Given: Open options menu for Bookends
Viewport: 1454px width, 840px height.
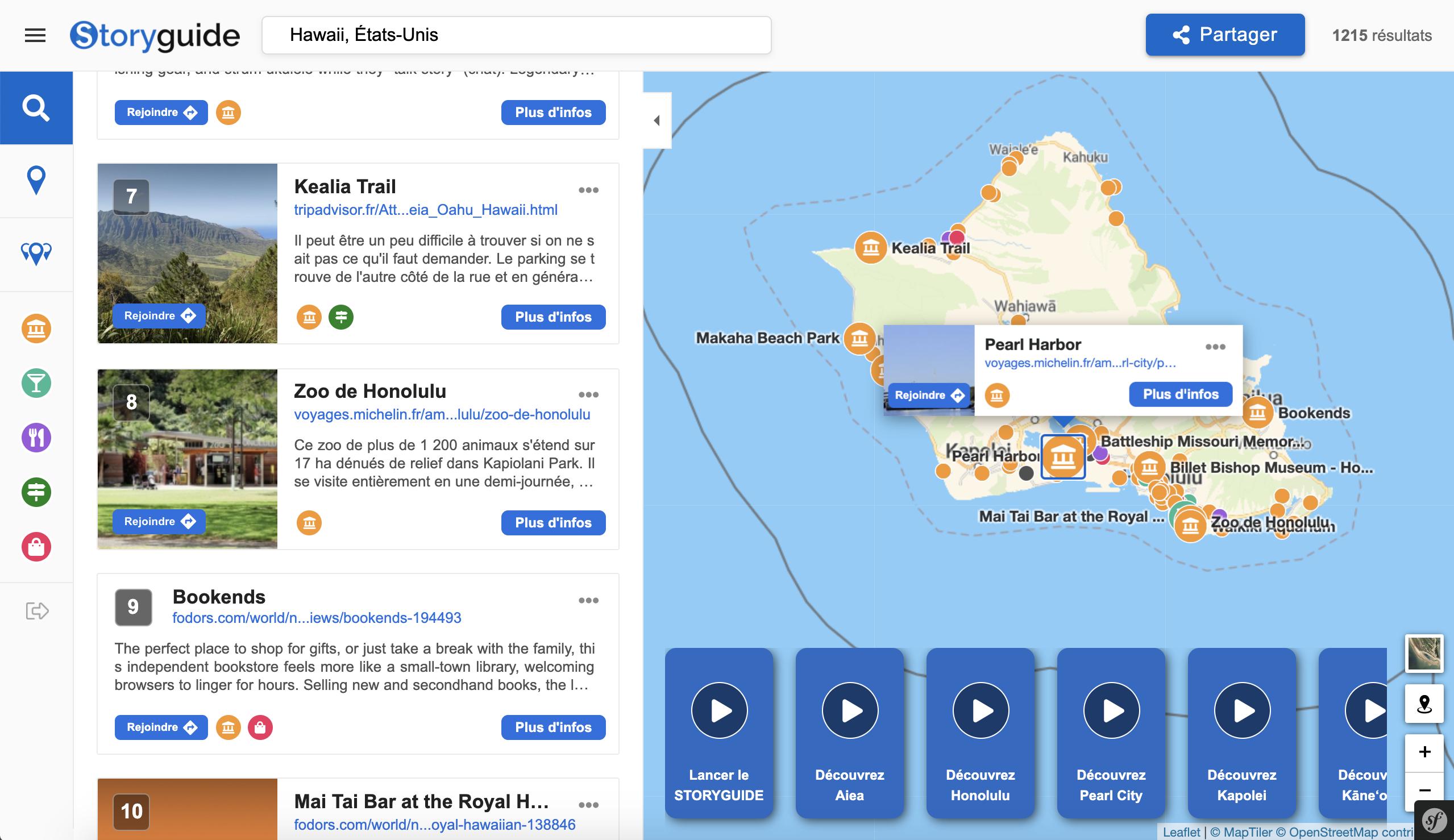Looking at the screenshot, I should [588, 600].
